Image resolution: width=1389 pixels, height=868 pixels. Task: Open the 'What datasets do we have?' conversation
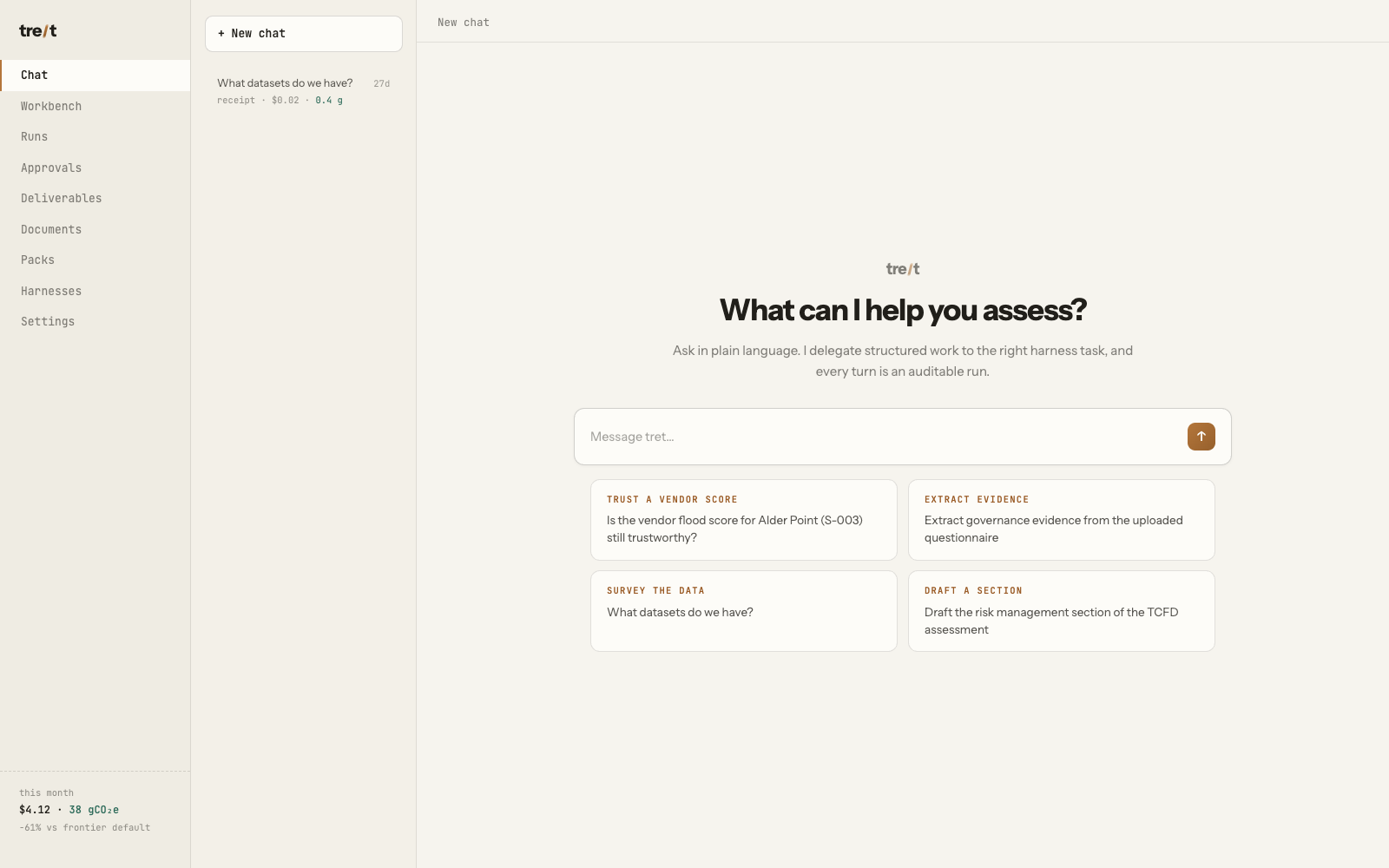click(x=304, y=91)
